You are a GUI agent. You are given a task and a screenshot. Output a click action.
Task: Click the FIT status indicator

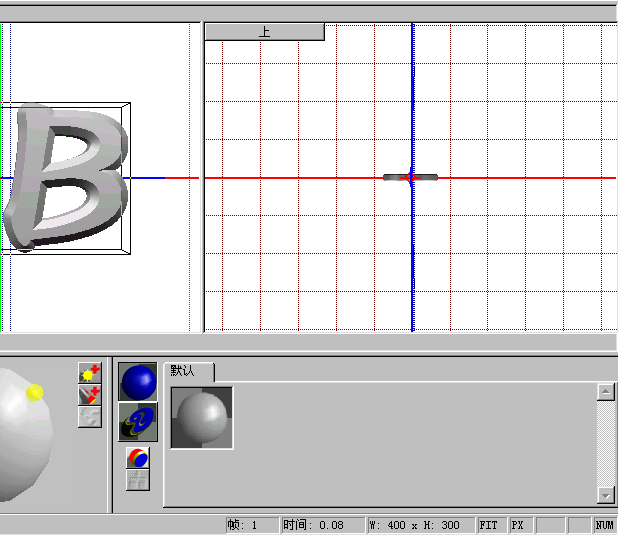491,525
